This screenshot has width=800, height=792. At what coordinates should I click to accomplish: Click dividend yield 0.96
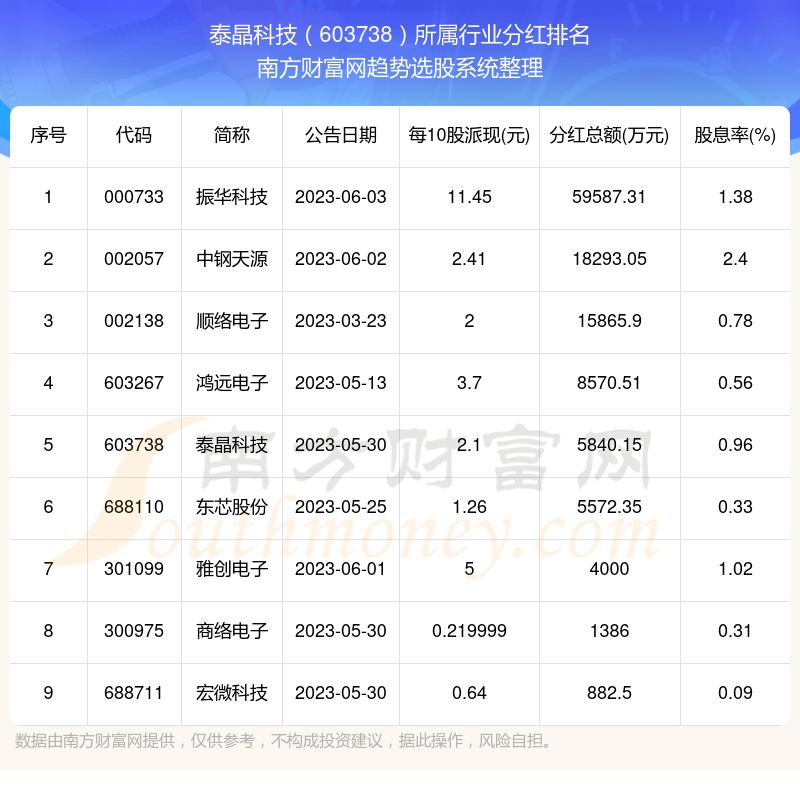(735, 445)
